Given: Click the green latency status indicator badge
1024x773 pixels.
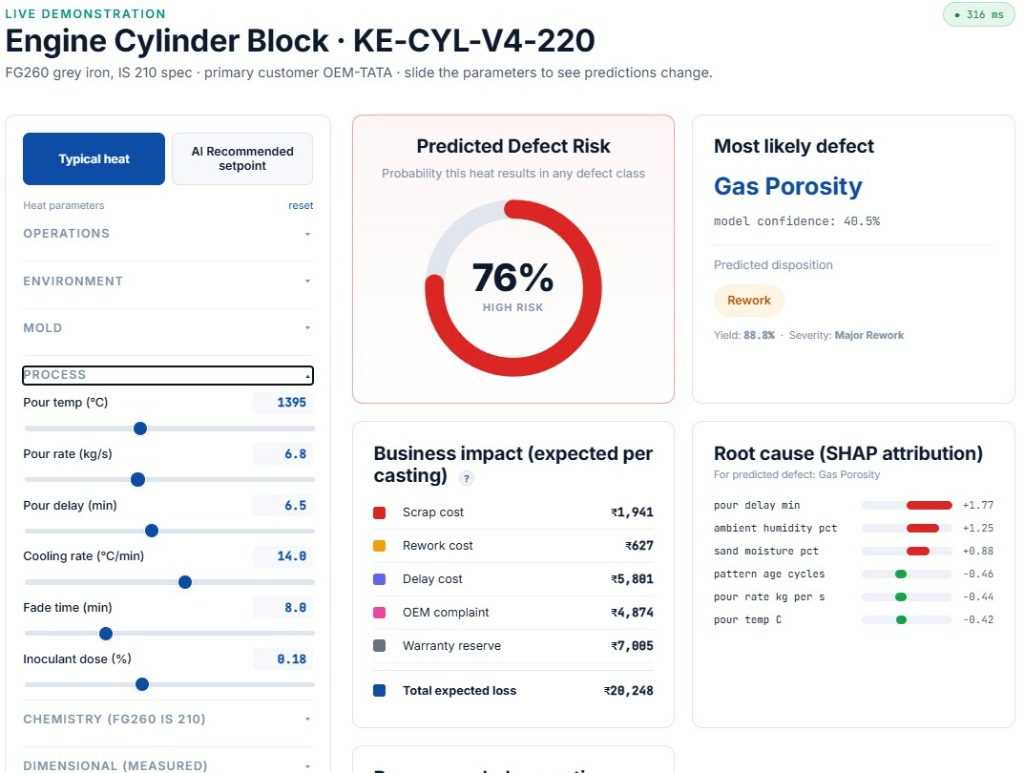Looking at the screenshot, I should tap(978, 14).
